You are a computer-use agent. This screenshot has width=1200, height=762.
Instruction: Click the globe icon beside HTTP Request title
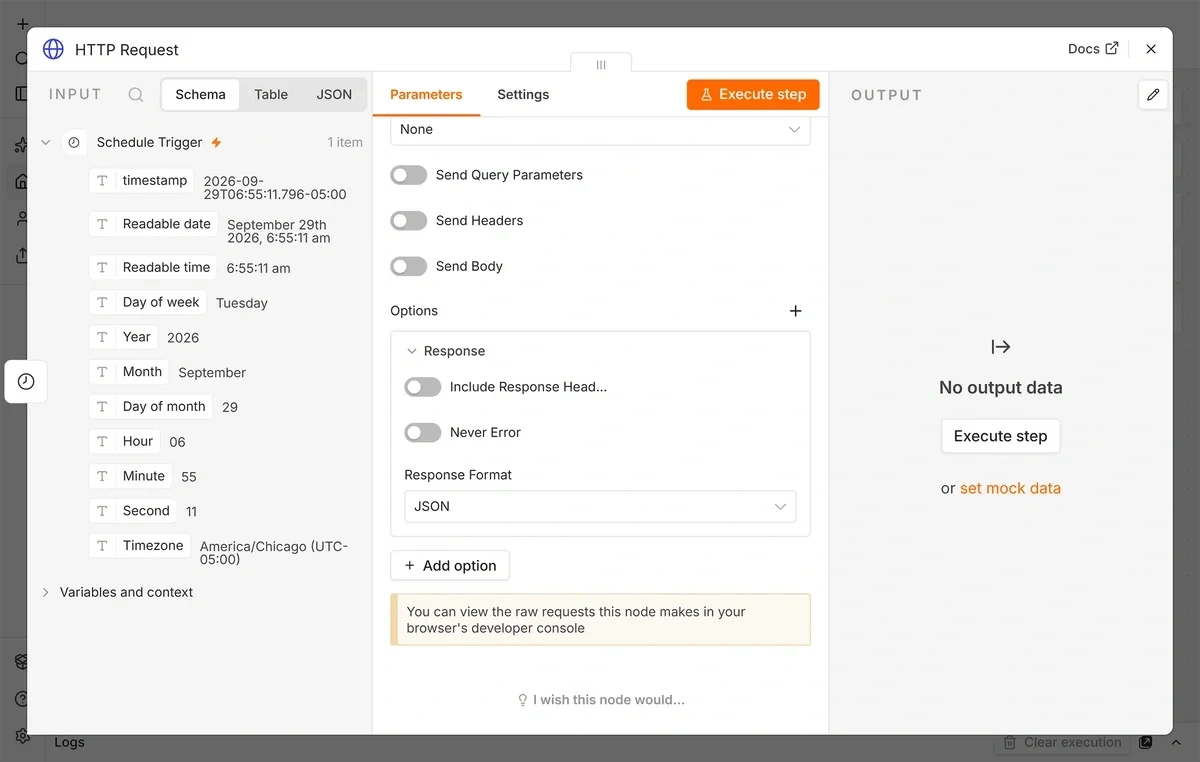[x=53, y=49]
